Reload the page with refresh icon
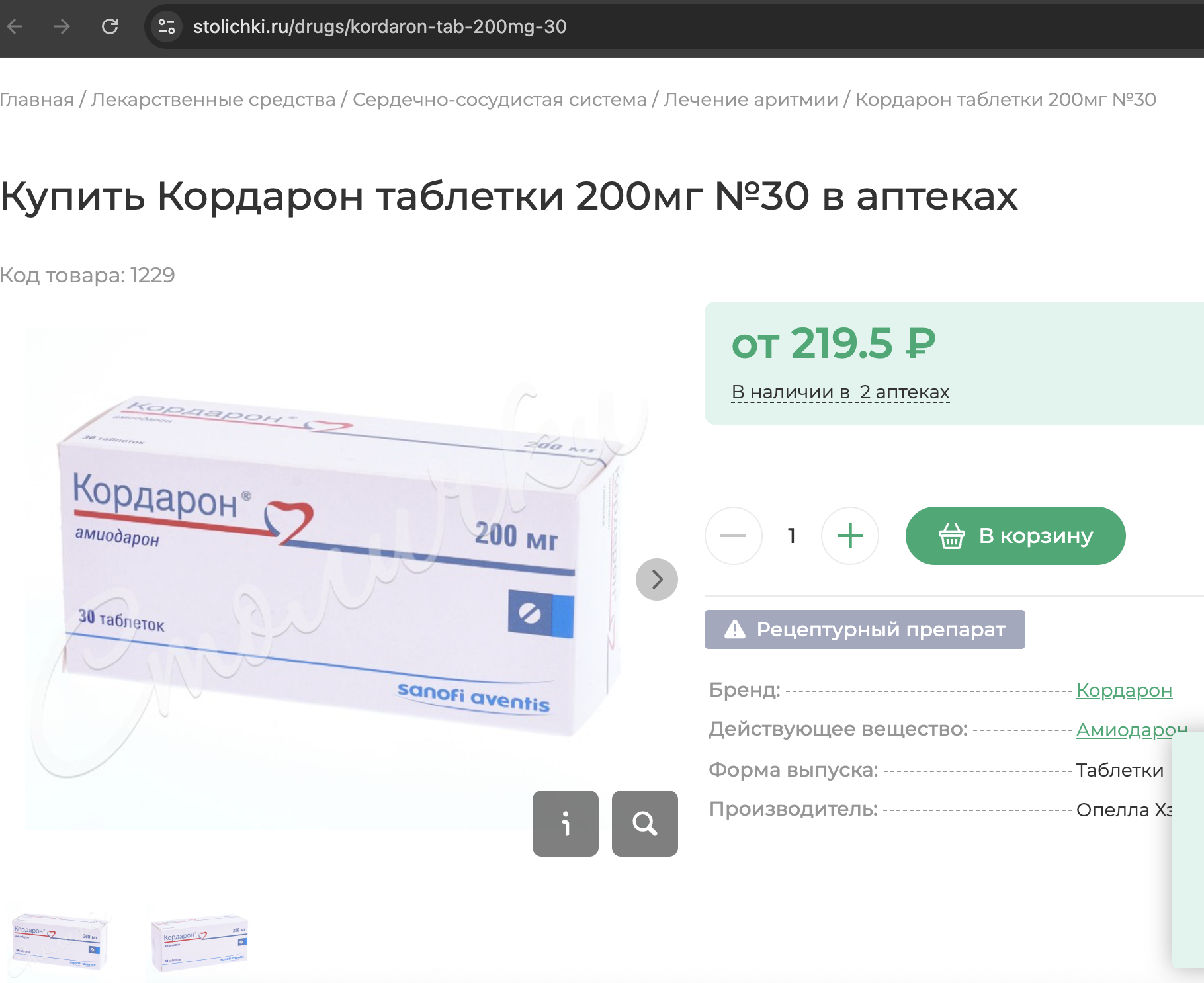 [x=110, y=26]
